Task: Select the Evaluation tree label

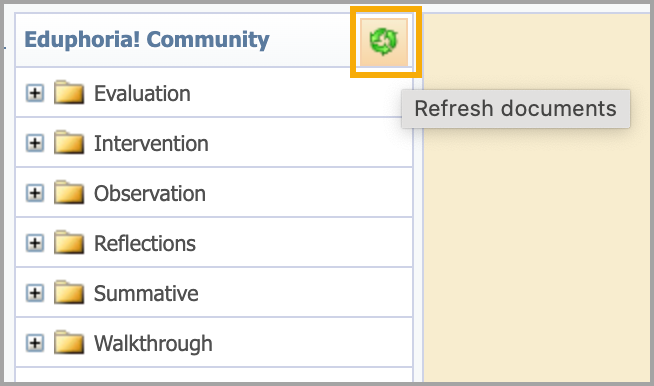Action: click(x=142, y=93)
